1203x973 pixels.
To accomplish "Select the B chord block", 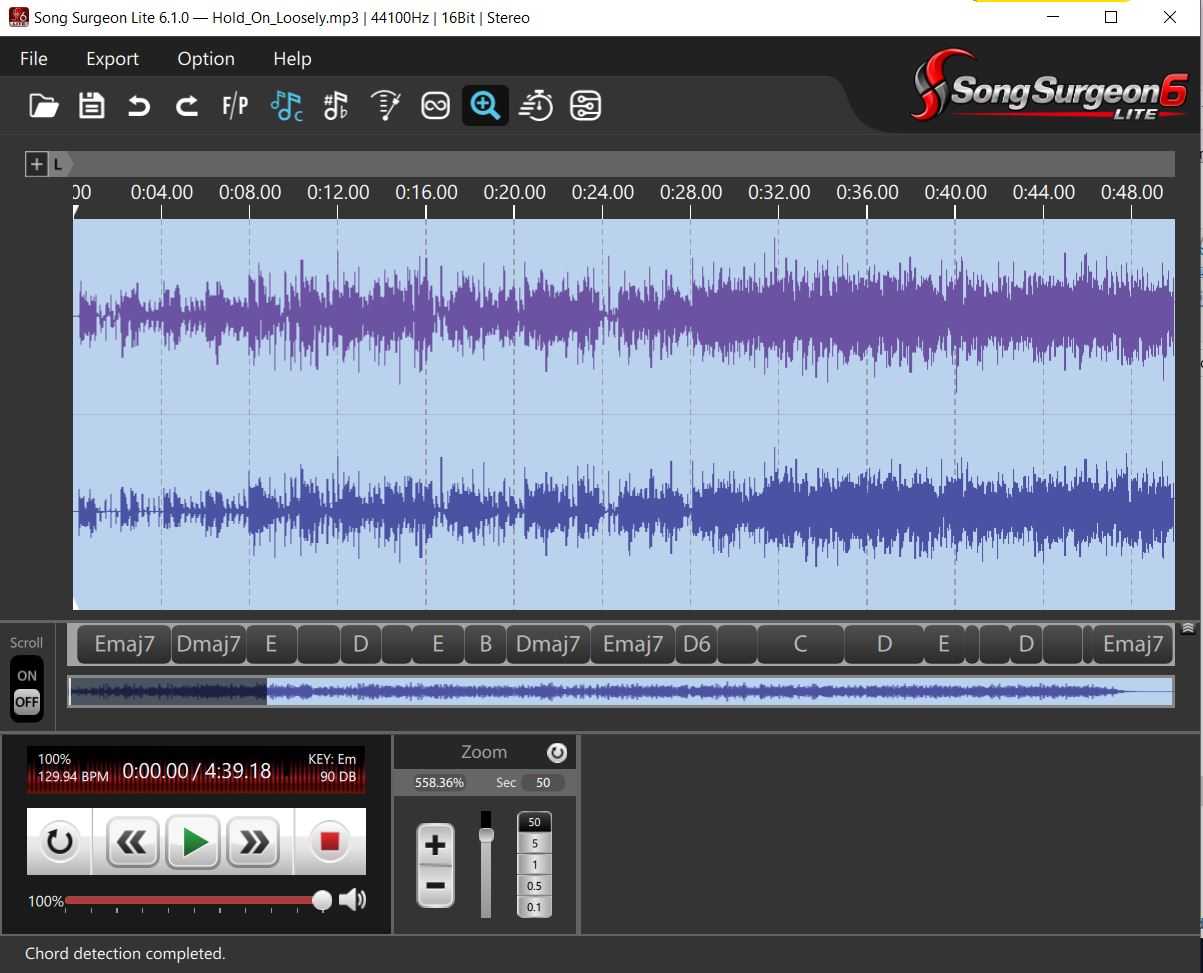I will pyautogui.click(x=485, y=644).
